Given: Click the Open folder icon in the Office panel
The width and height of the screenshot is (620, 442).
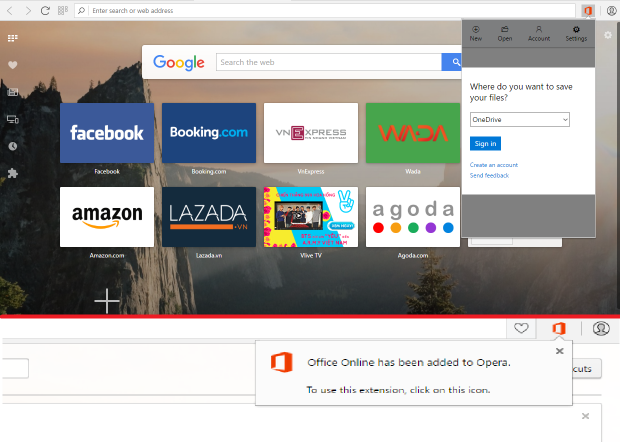Looking at the screenshot, I should [505, 33].
